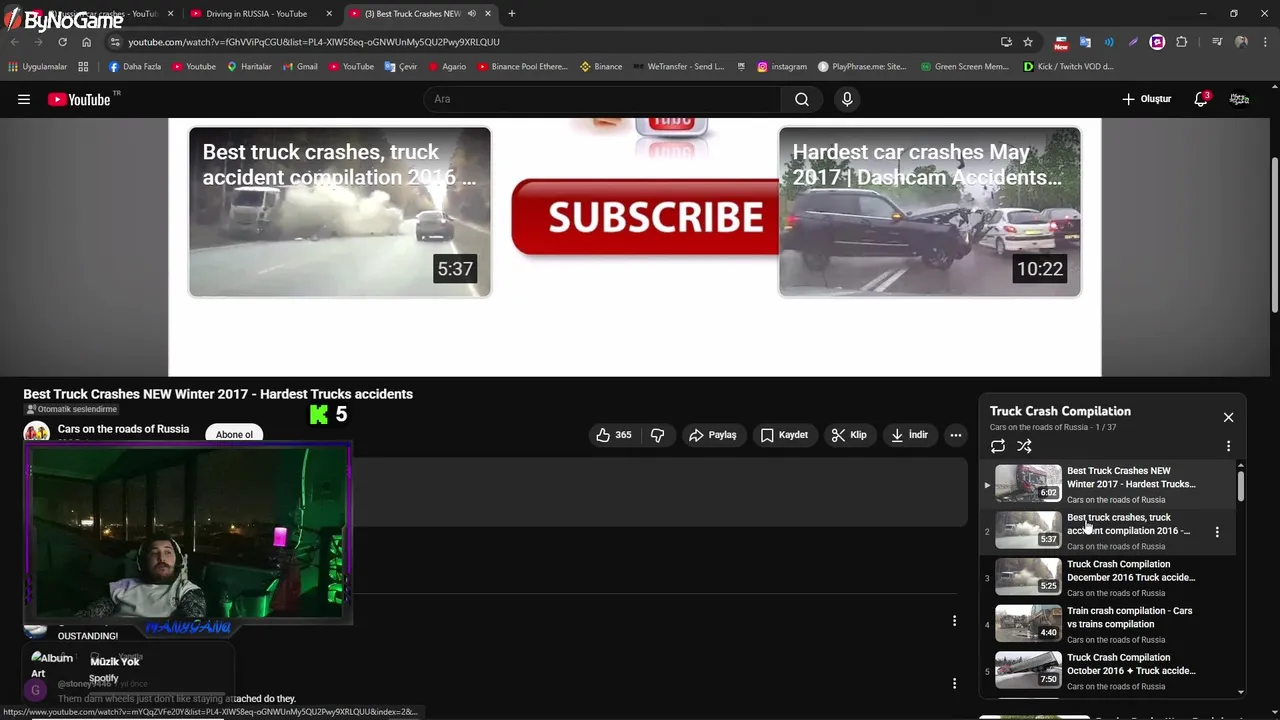
Task: Click the address bar URL
Action: coord(314,42)
